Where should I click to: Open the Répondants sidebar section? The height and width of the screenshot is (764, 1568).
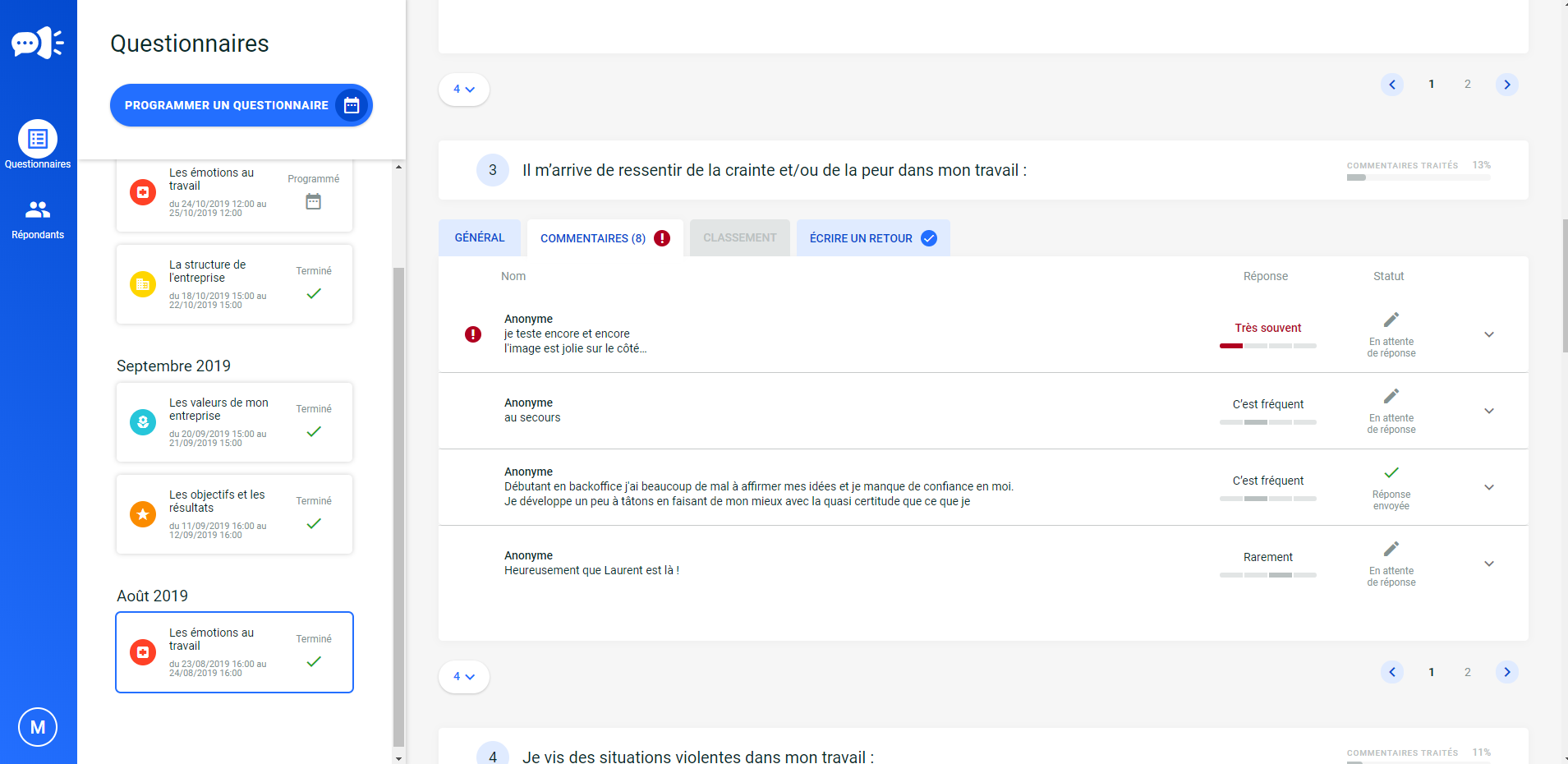tap(38, 219)
